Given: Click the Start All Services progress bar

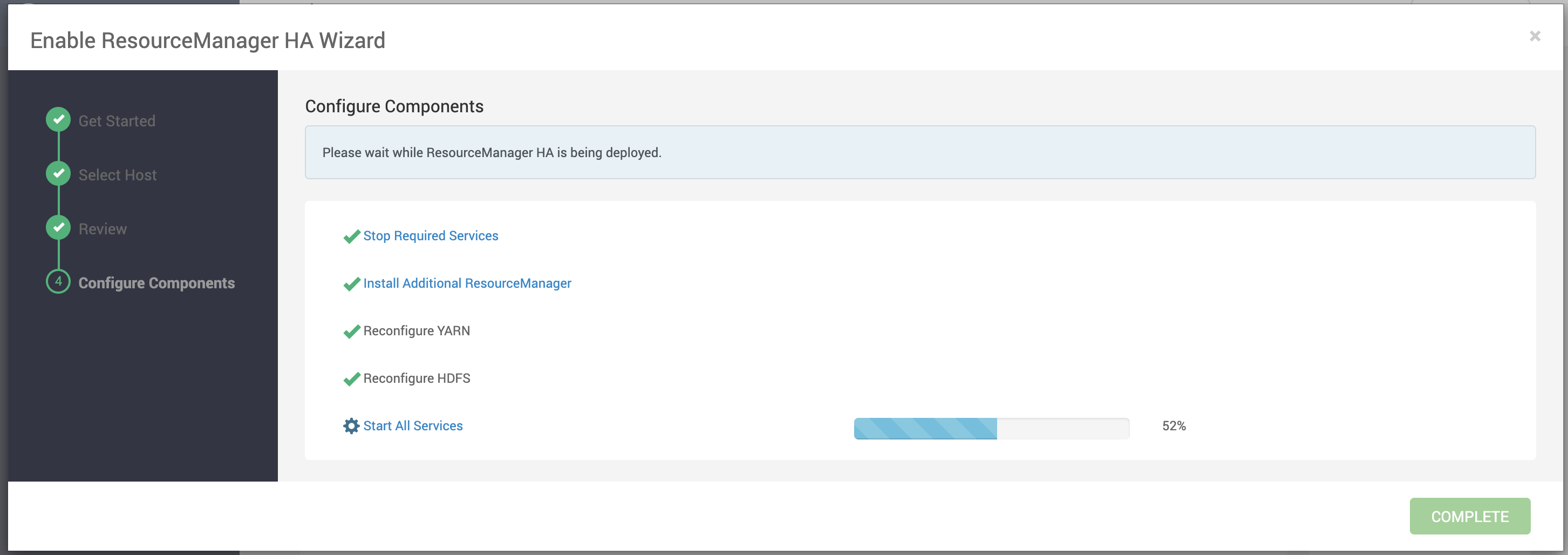Looking at the screenshot, I should tap(992, 428).
